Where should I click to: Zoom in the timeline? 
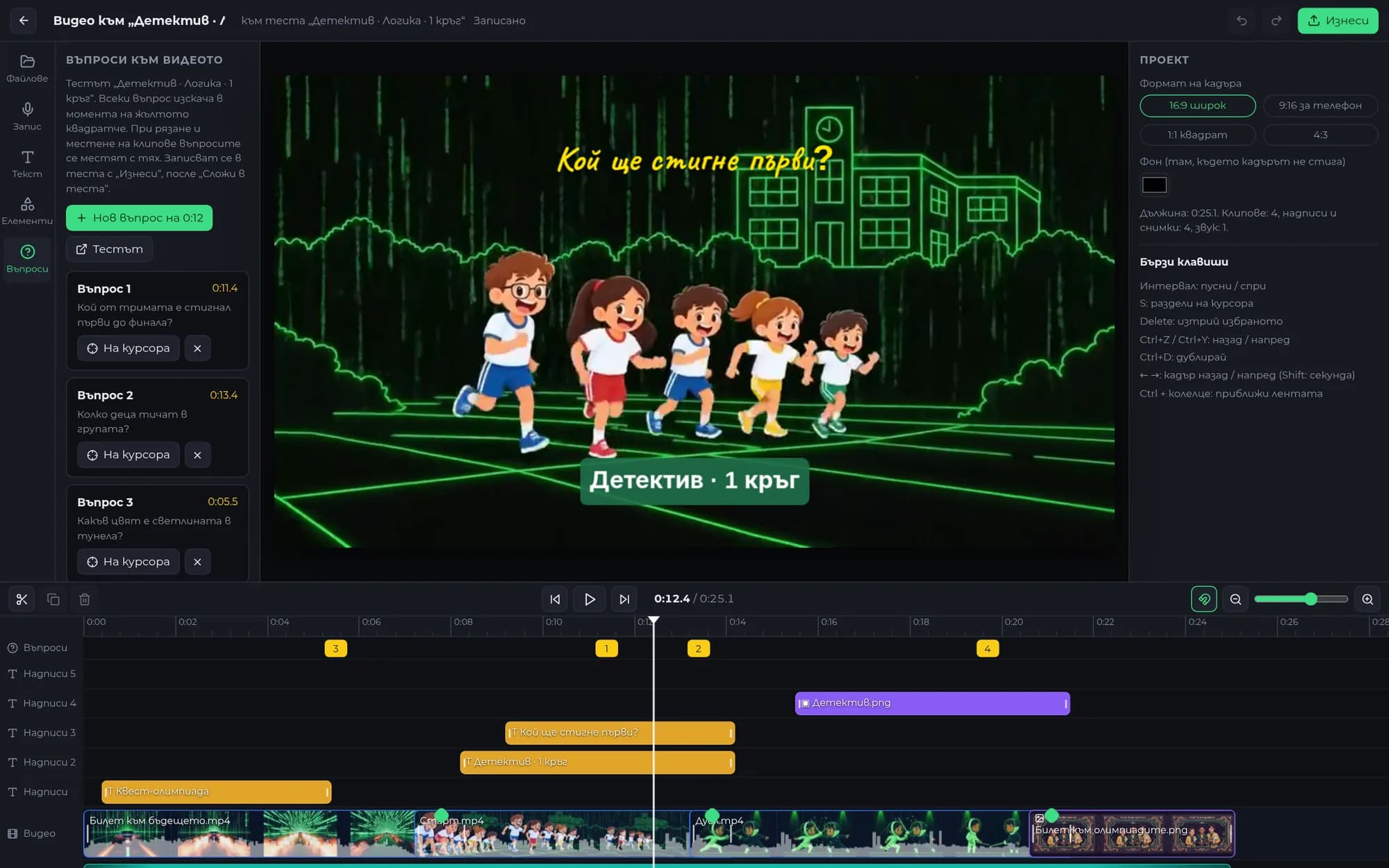[x=1367, y=599]
